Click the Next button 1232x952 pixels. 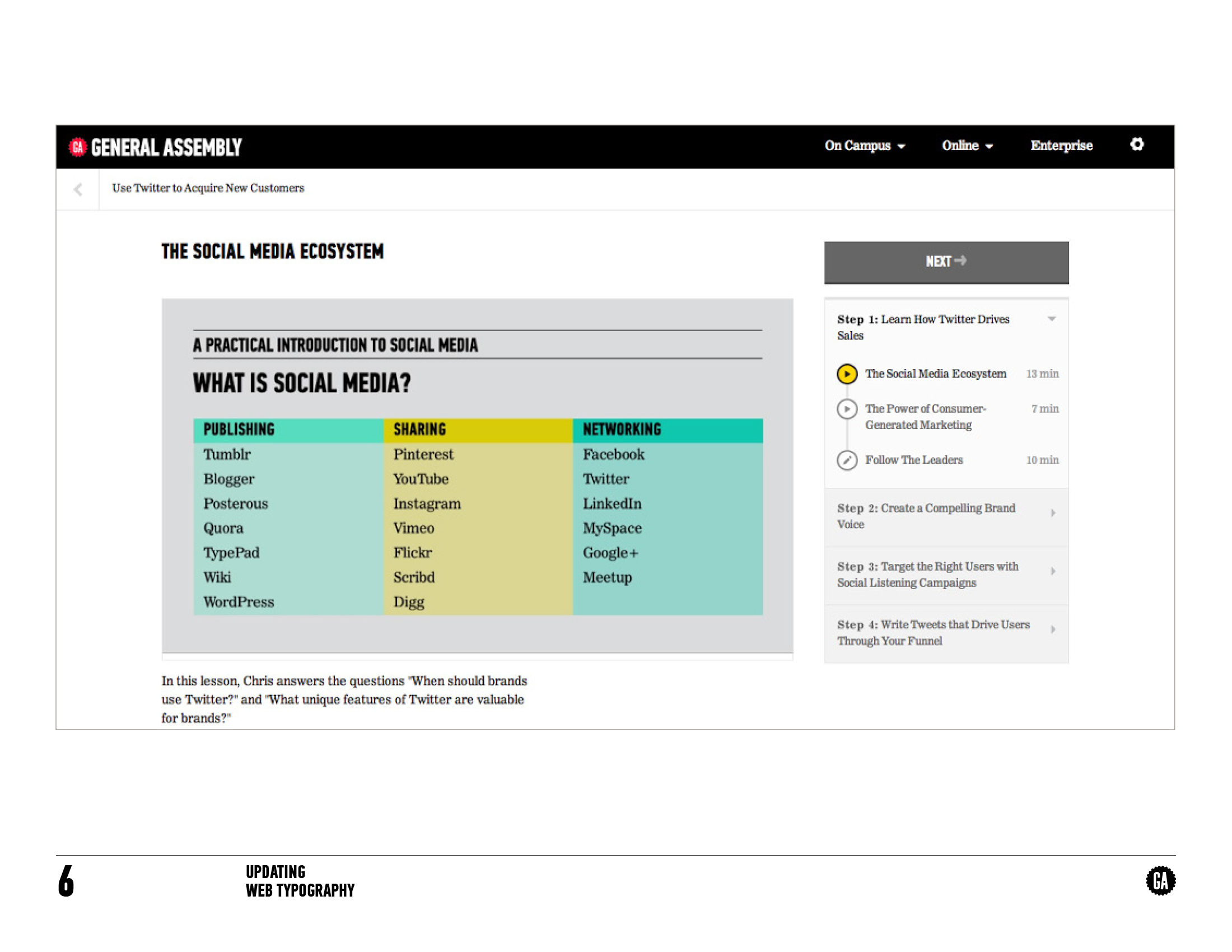pos(946,262)
